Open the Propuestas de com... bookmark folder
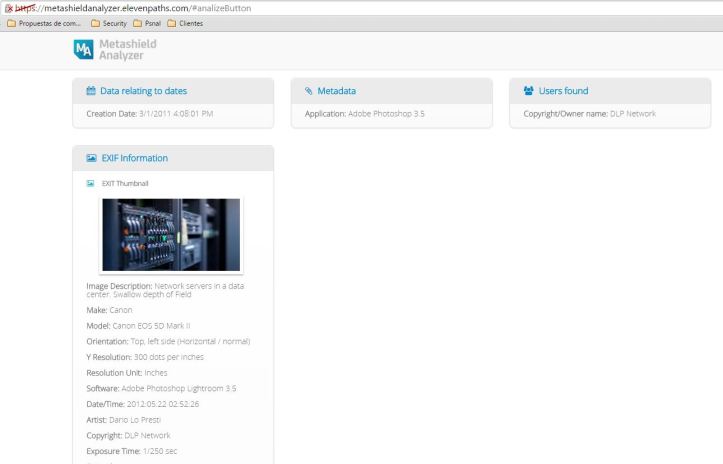This screenshot has width=723, height=464. click(44, 23)
